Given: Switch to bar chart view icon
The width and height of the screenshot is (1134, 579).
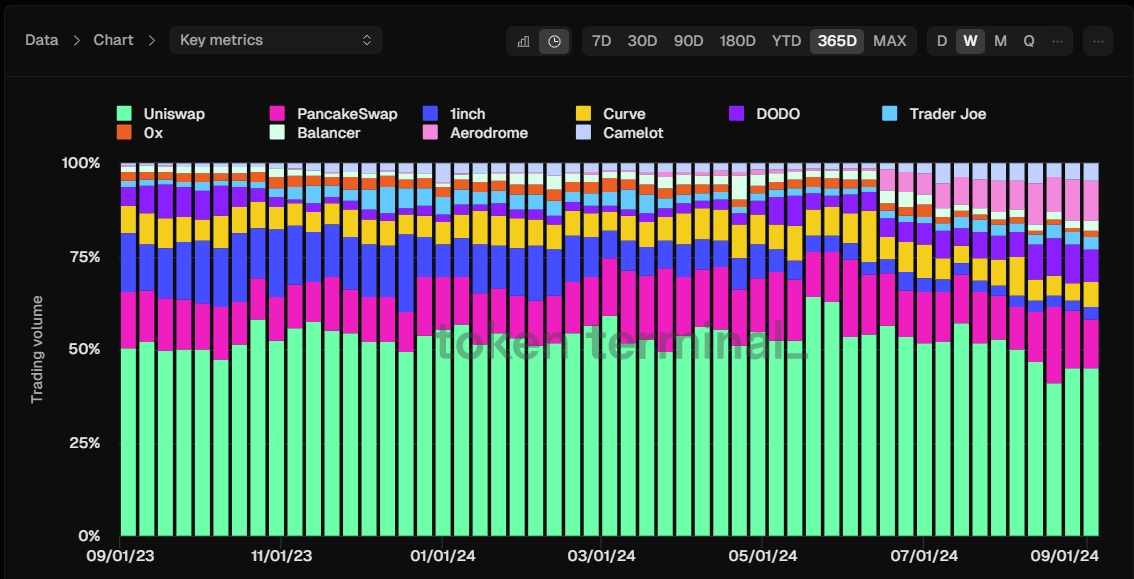Looking at the screenshot, I should click(x=524, y=41).
